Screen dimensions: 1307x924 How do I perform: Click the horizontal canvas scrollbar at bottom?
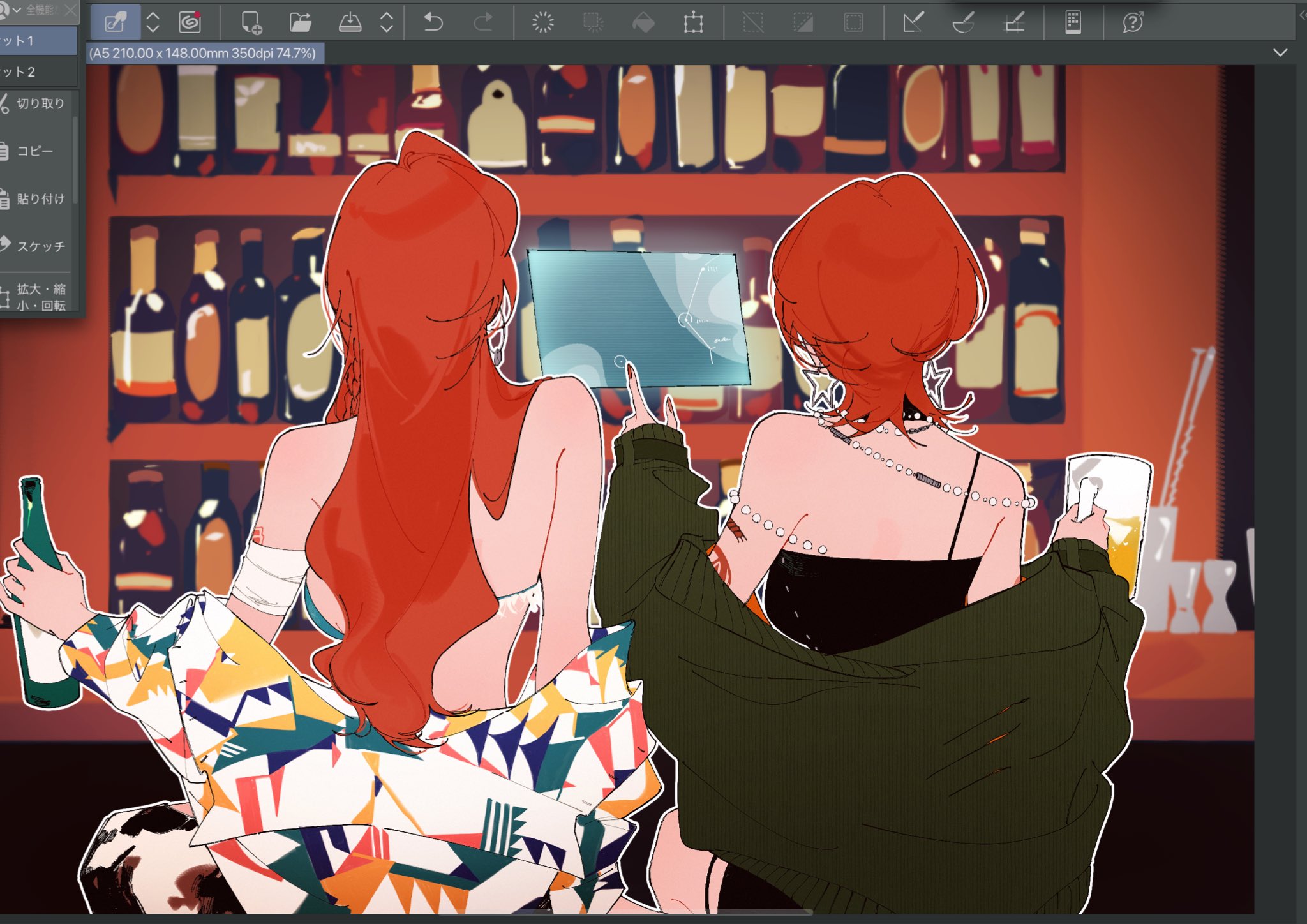(x=625, y=912)
